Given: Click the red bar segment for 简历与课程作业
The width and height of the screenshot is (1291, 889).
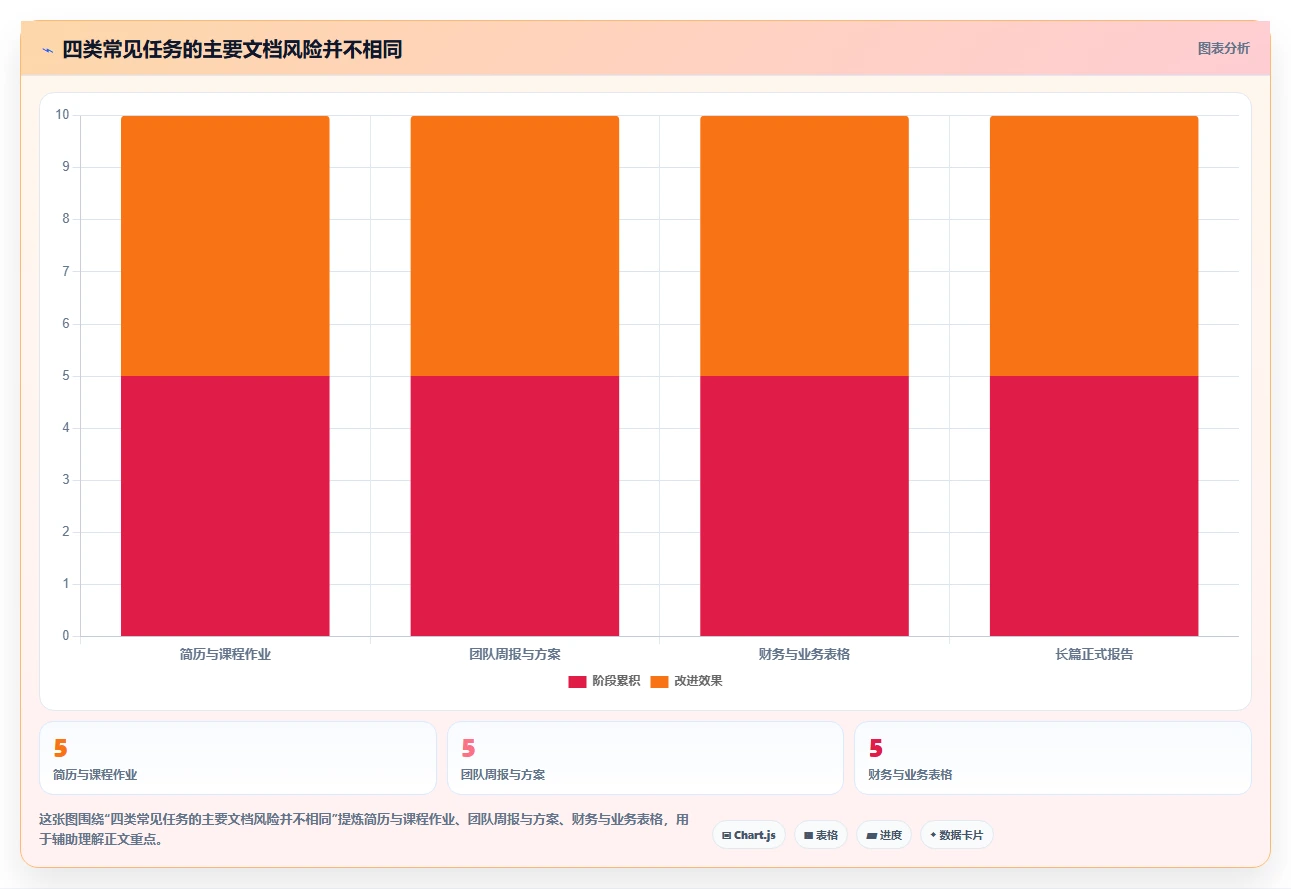Looking at the screenshot, I should pyautogui.click(x=225, y=506).
